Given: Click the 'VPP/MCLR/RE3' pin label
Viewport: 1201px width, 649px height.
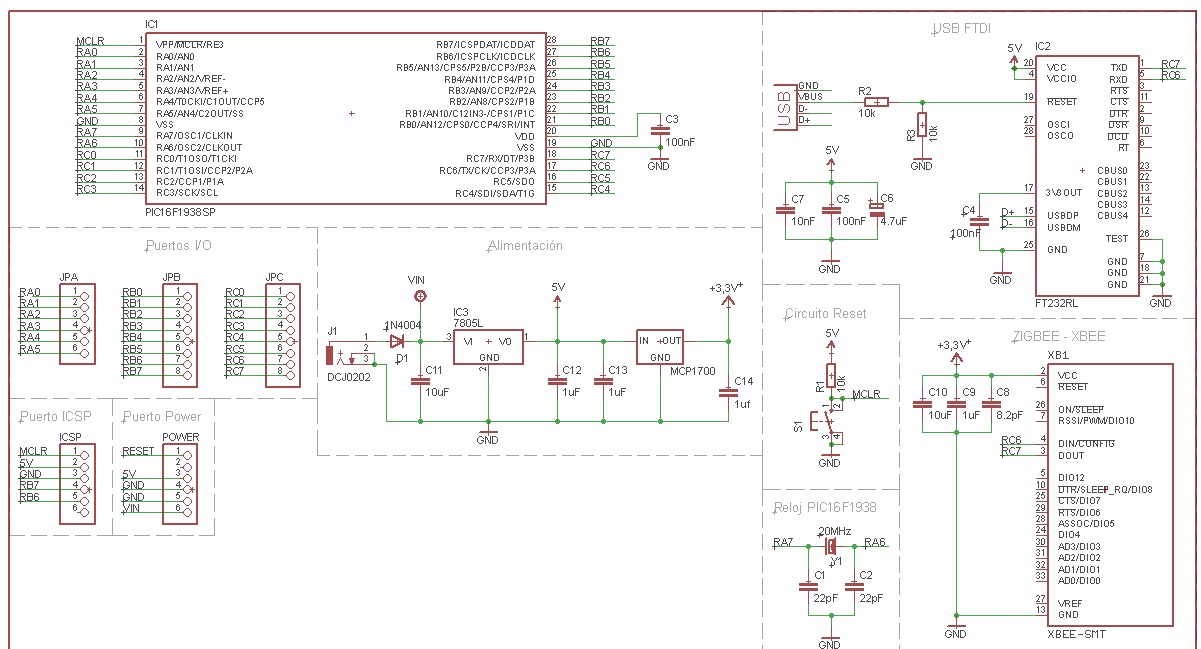Looking at the screenshot, I should coord(190,44).
